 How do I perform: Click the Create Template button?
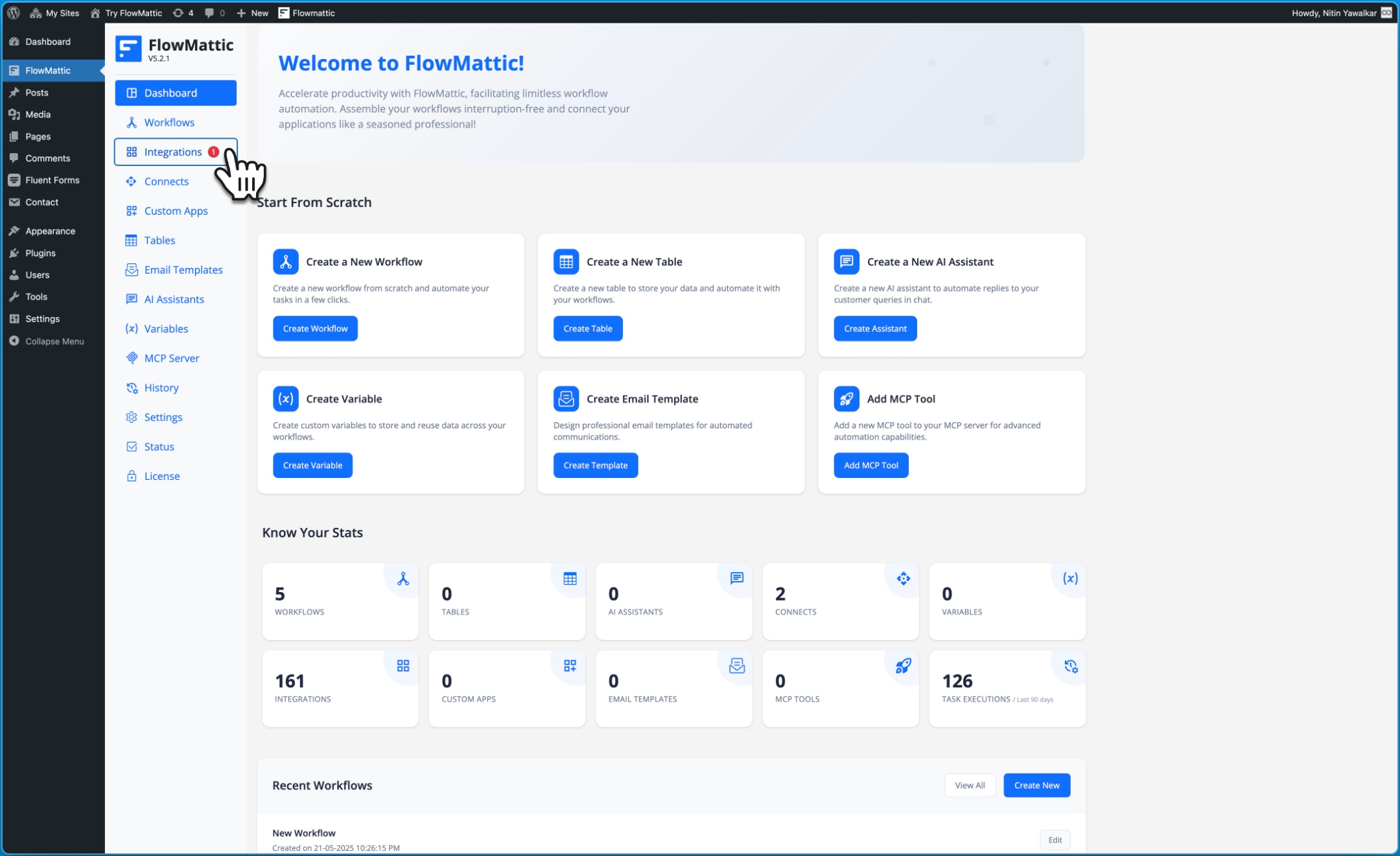[596, 465]
